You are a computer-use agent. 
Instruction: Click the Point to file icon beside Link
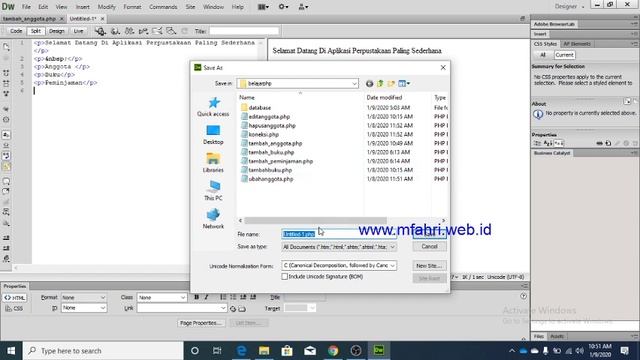pos(233,309)
